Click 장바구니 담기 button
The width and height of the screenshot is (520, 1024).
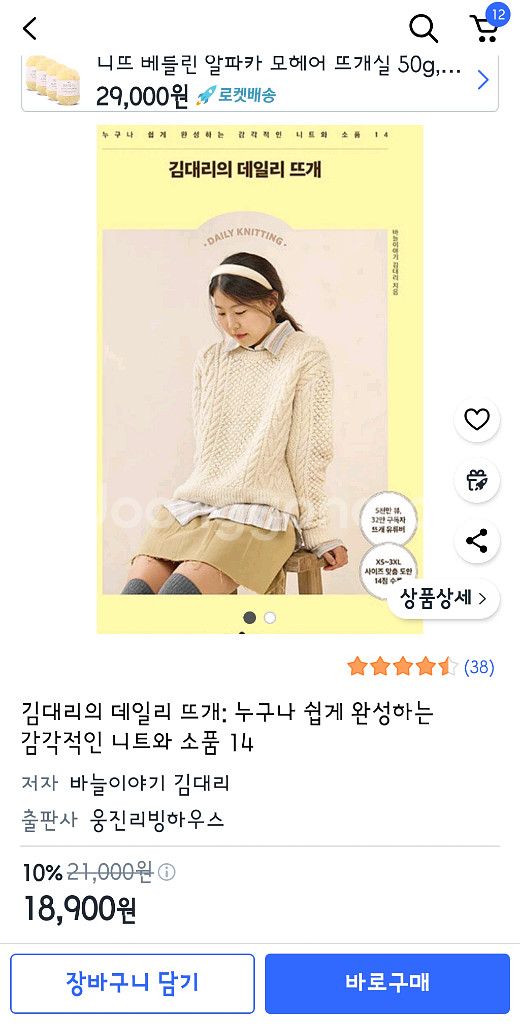(133, 982)
